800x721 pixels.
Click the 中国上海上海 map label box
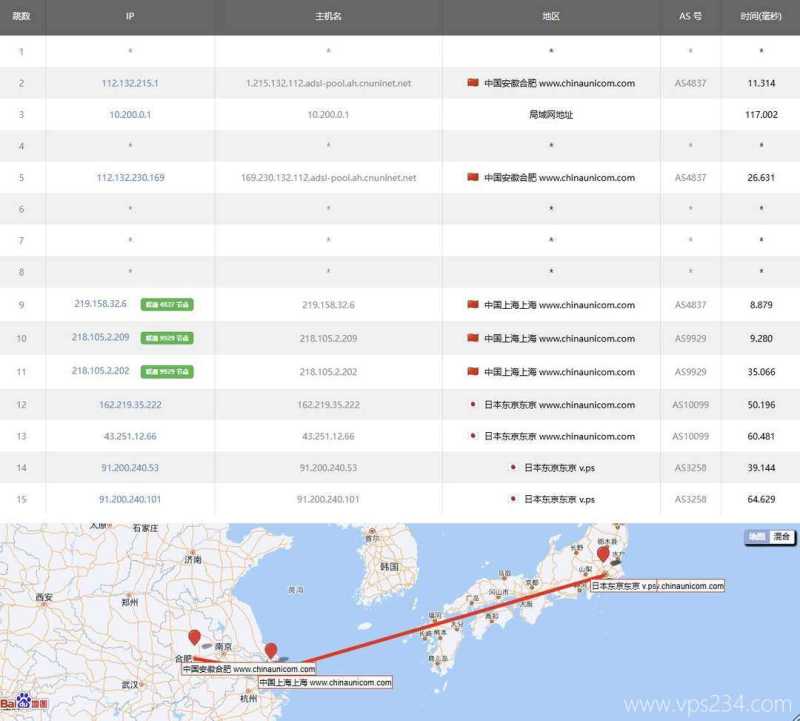[325, 682]
